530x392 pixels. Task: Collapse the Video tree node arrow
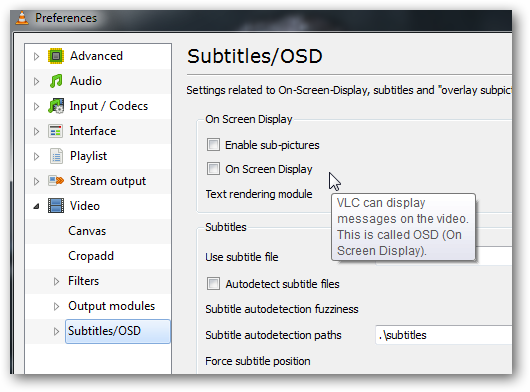click(37, 206)
